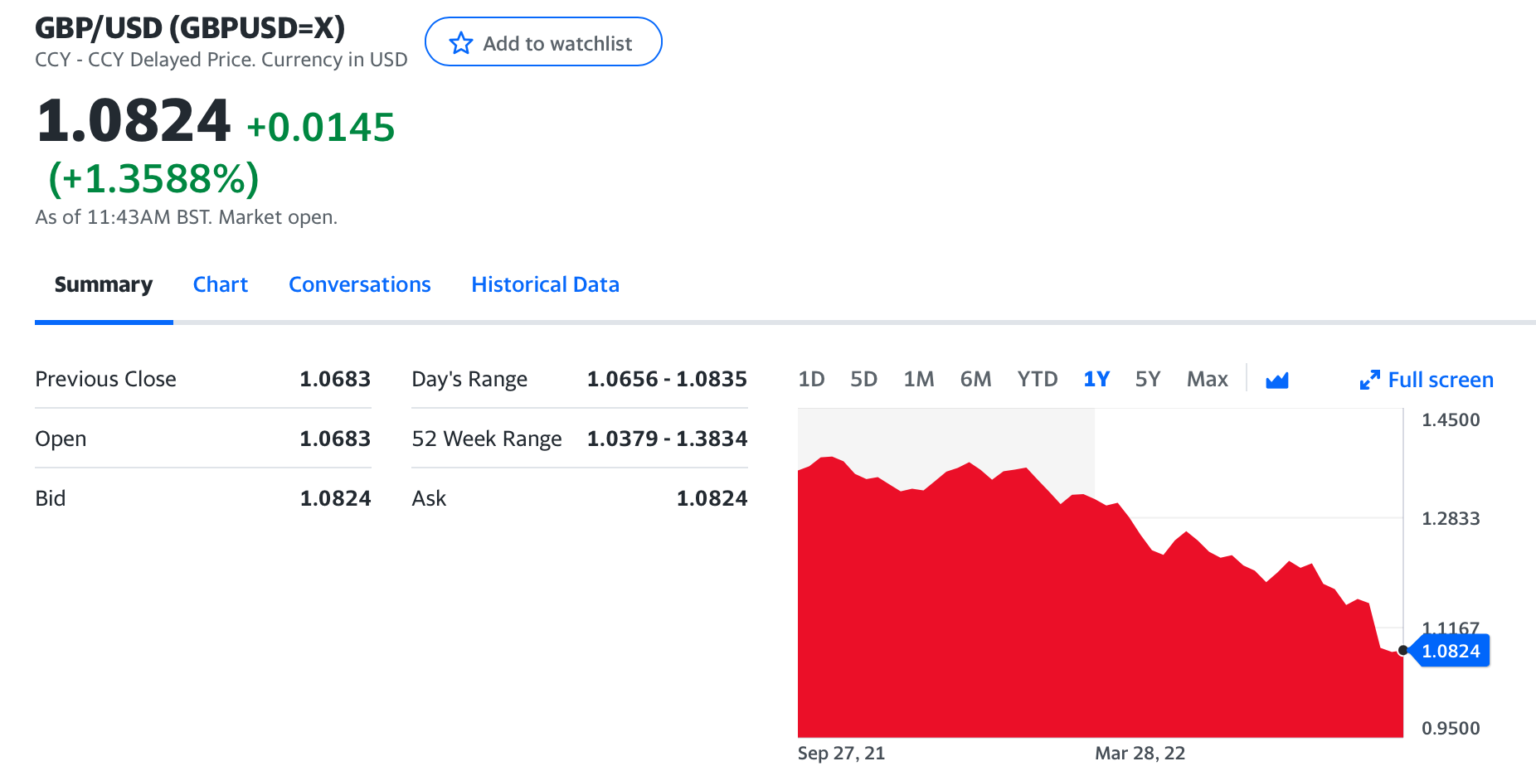1536x771 pixels.
Task: View the Historical Data tab
Action: pyautogui.click(x=545, y=285)
